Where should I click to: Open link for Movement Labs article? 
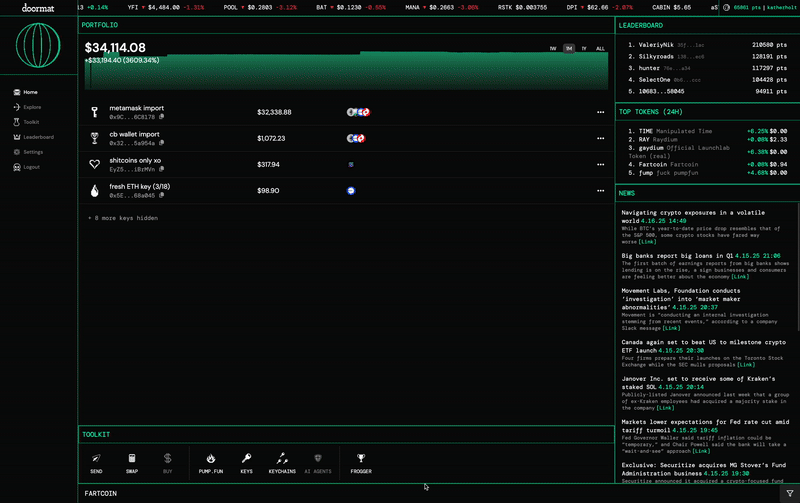coord(671,328)
